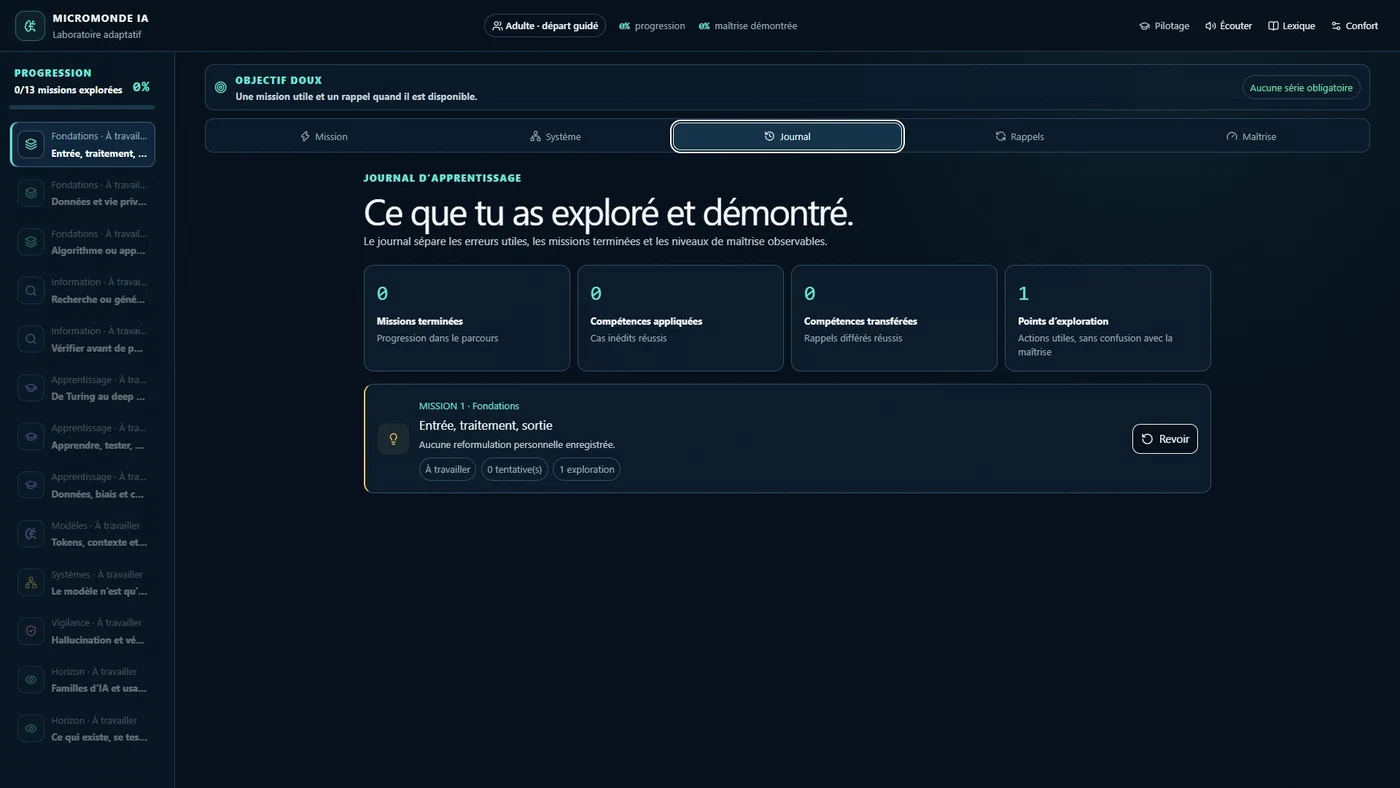The height and width of the screenshot is (788, 1400).
Task: Open the "Données, biais et c…" mission icon
Action: tap(31, 485)
